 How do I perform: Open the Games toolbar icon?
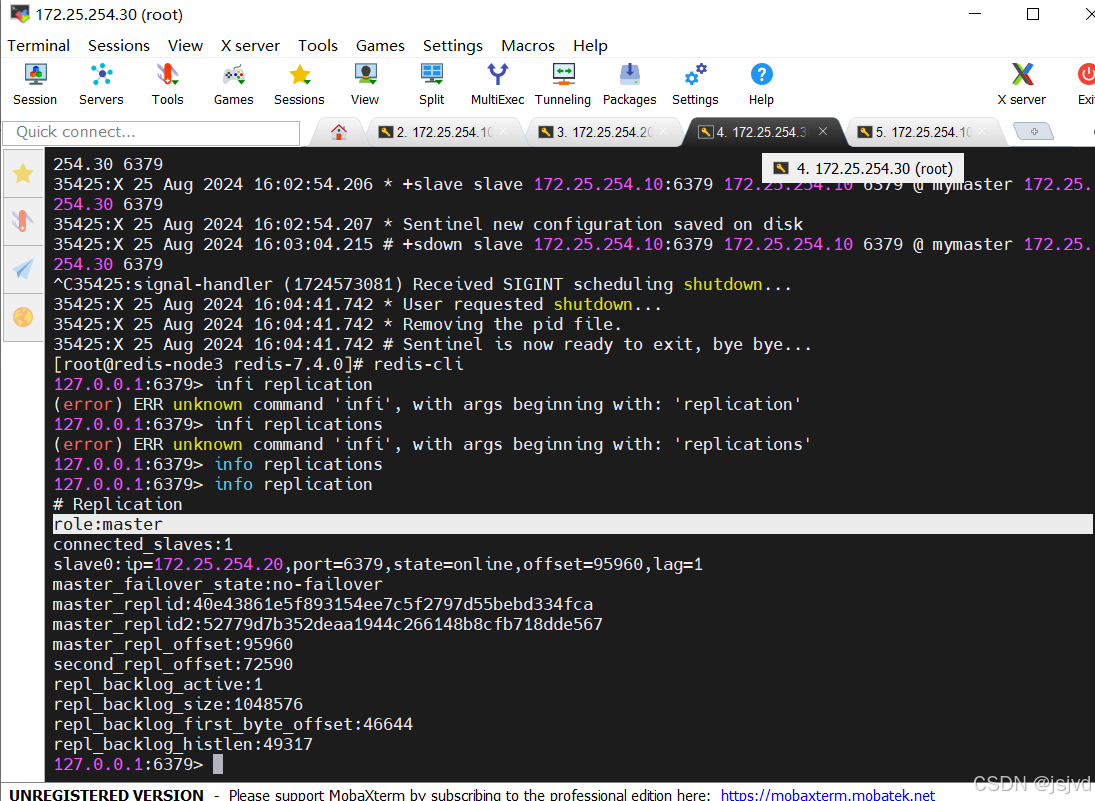click(x=233, y=84)
